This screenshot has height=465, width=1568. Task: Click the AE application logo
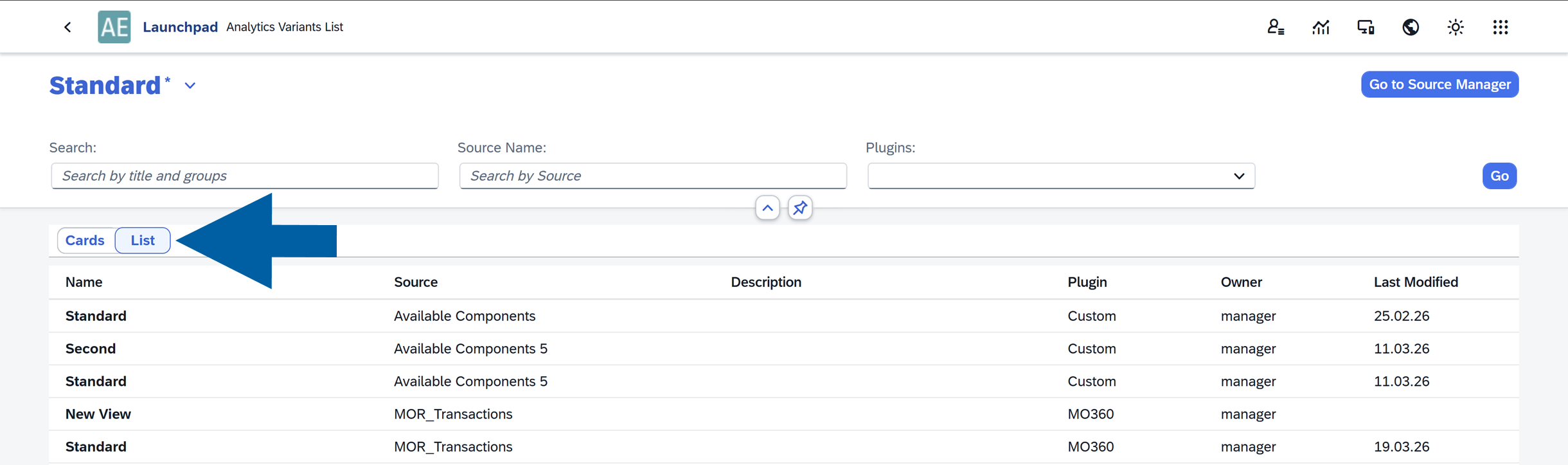click(114, 27)
